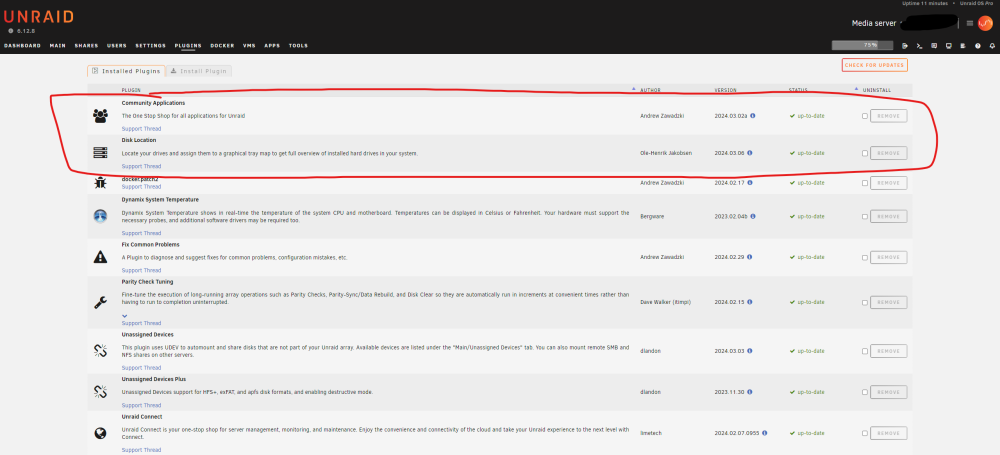This screenshot has width=1000, height=455.
Task: Open the Docker menu
Action: (223, 46)
